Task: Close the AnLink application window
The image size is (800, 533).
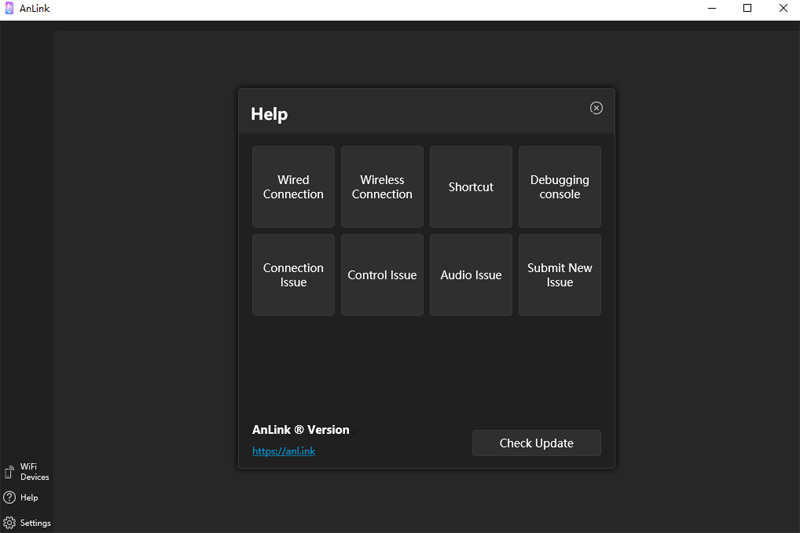Action: (782, 9)
